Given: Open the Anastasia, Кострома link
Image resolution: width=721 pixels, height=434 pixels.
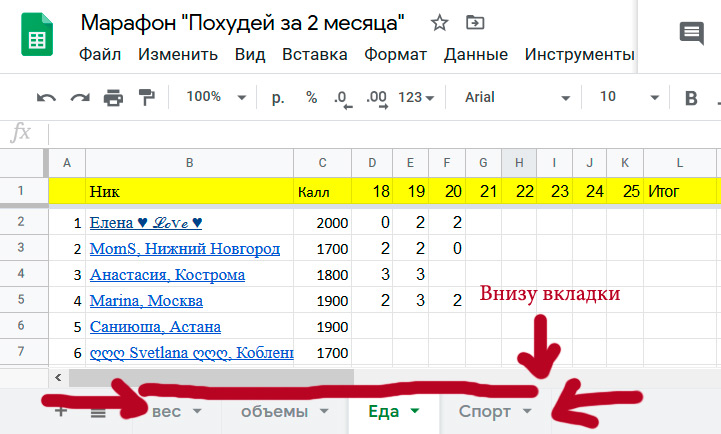Looking at the screenshot, I should tap(166, 274).
